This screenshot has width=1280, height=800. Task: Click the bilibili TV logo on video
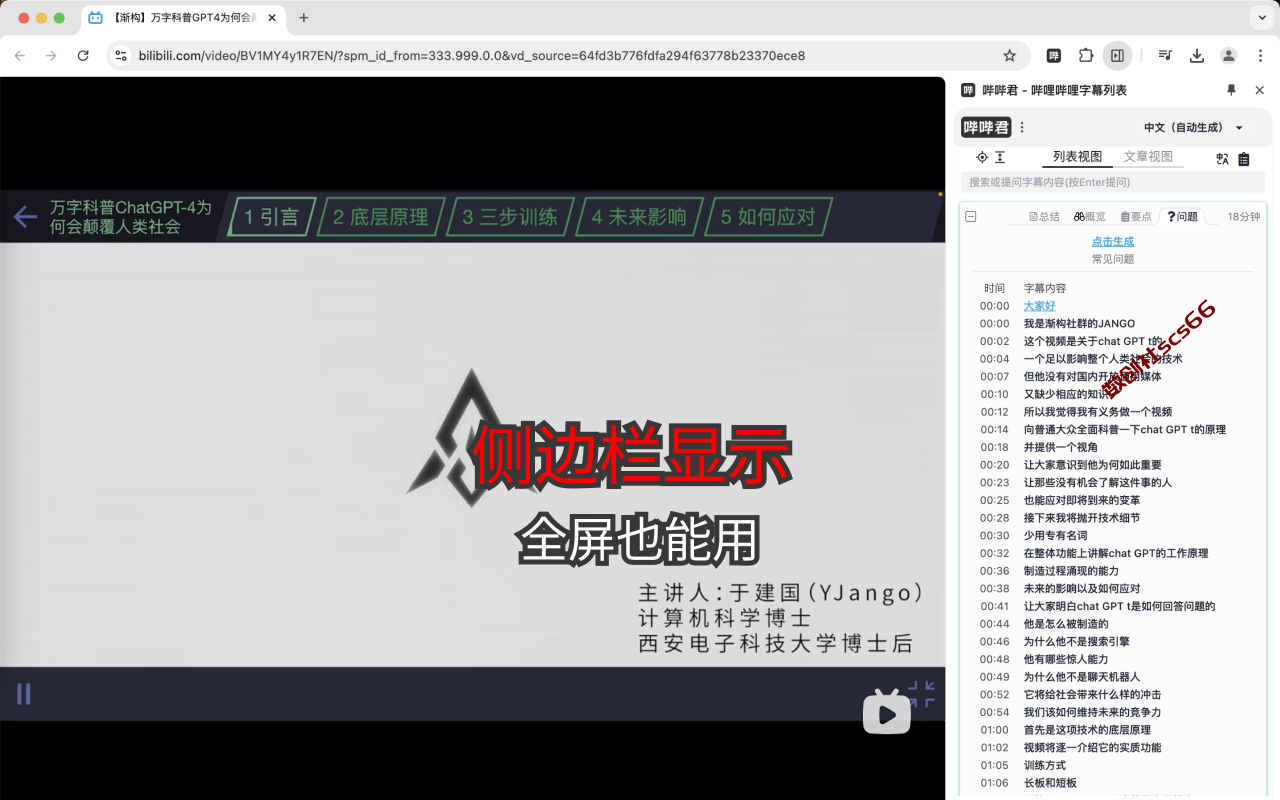tap(887, 711)
